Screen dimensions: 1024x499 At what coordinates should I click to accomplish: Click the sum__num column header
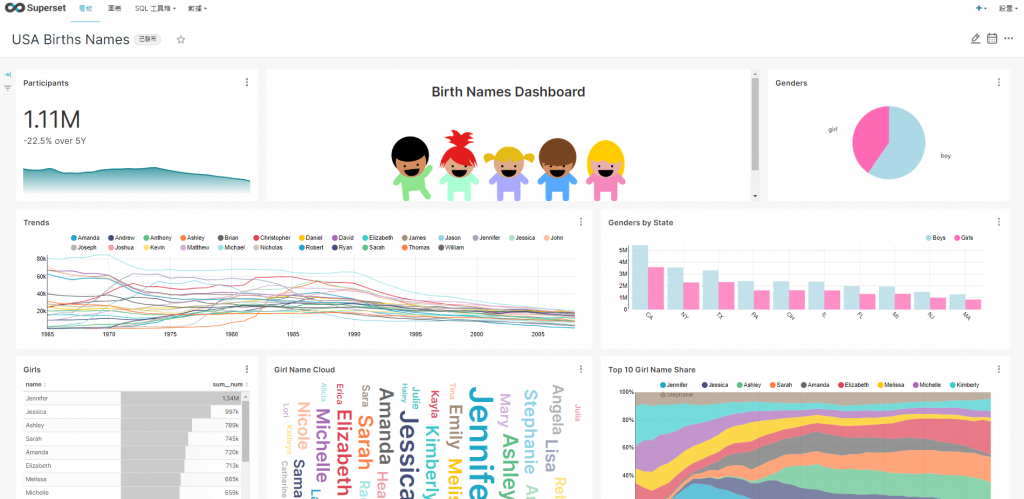point(227,385)
